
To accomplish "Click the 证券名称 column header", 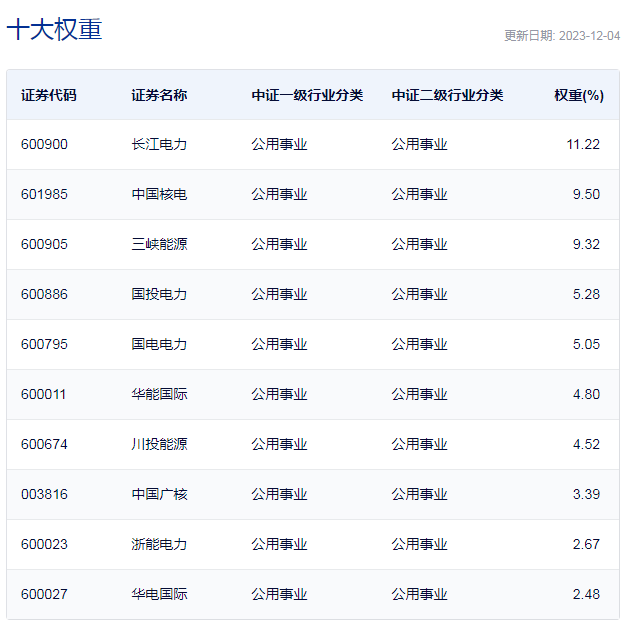I will click(x=159, y=95).
